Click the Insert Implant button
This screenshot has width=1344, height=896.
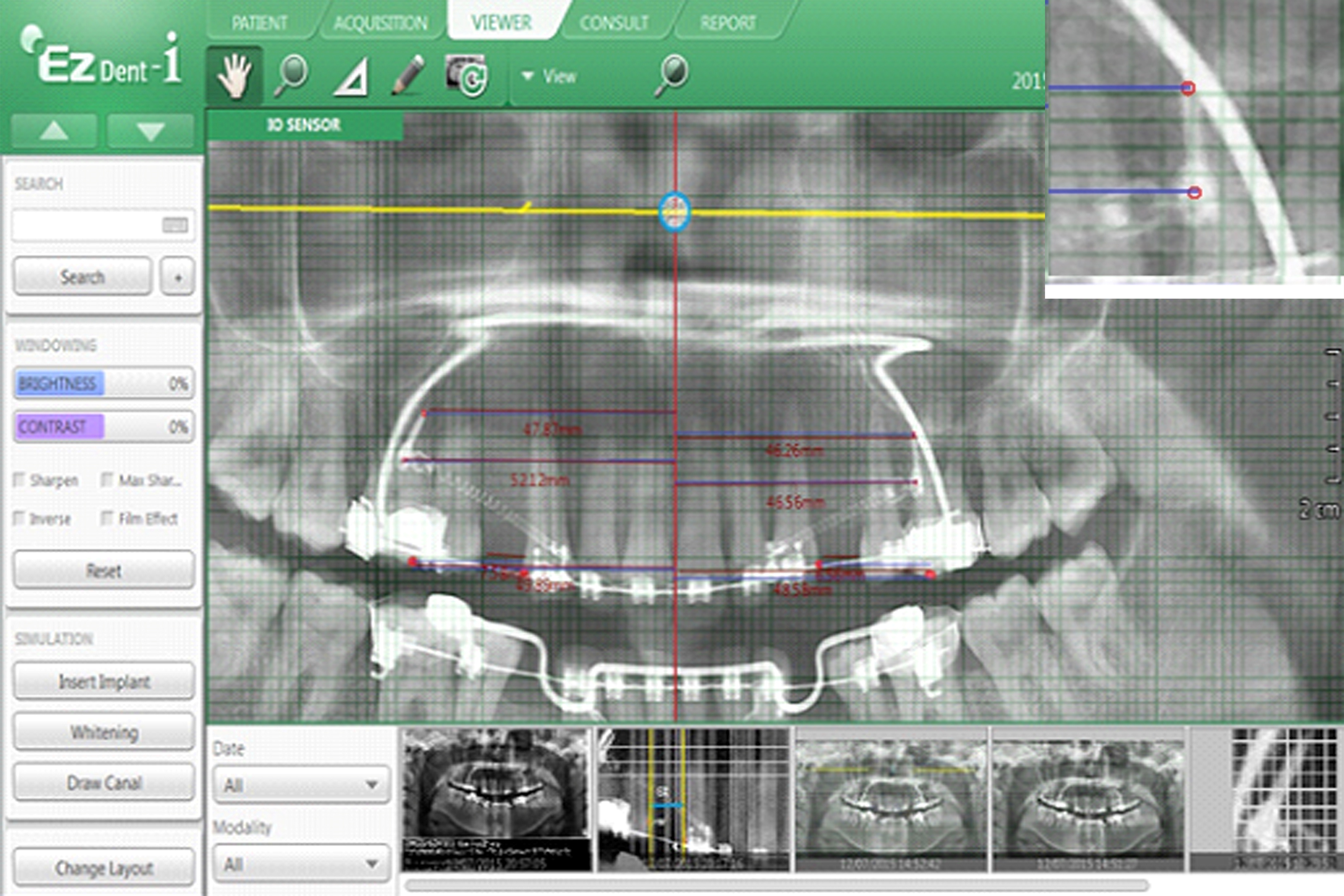pyautogui.click(x=104, y=681)
